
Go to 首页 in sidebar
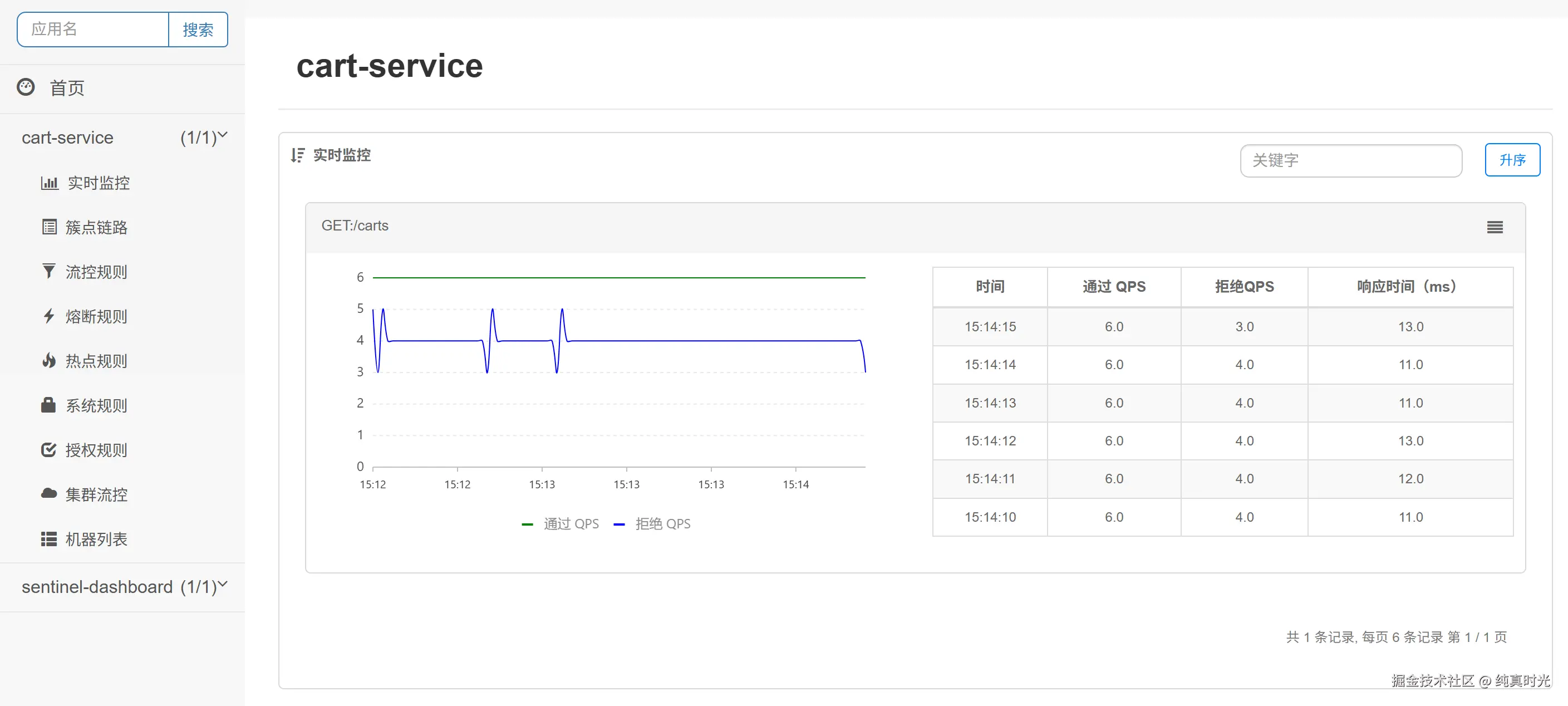pos(67,88)
